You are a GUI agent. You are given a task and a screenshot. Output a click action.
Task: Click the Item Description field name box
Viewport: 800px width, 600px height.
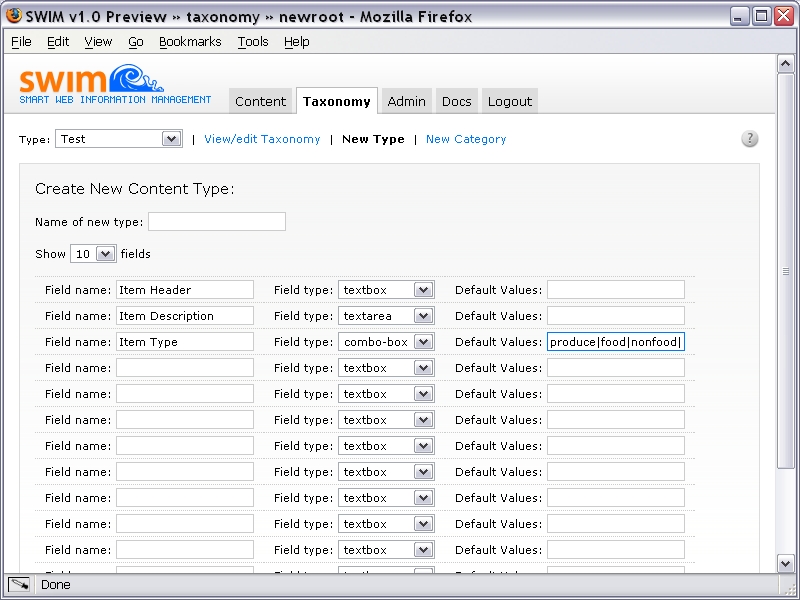point(185,316)
